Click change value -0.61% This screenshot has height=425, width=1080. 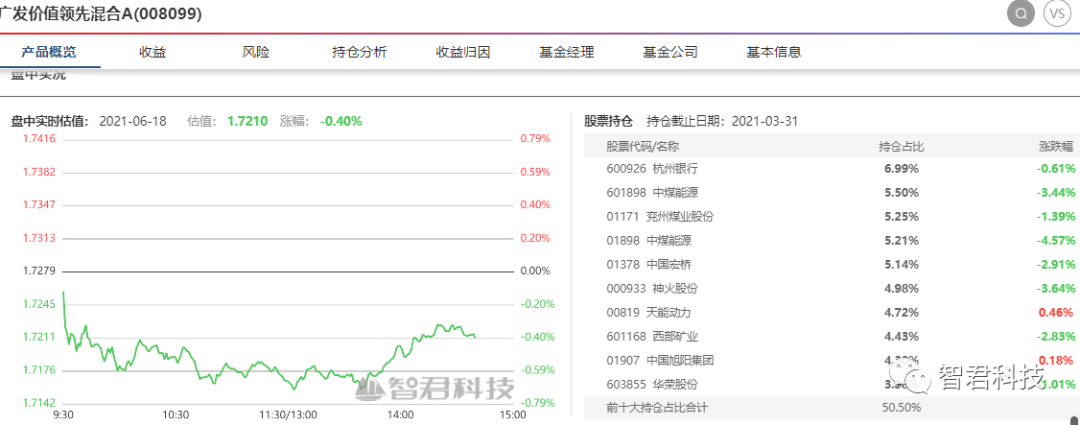[x=1055, y=169]
